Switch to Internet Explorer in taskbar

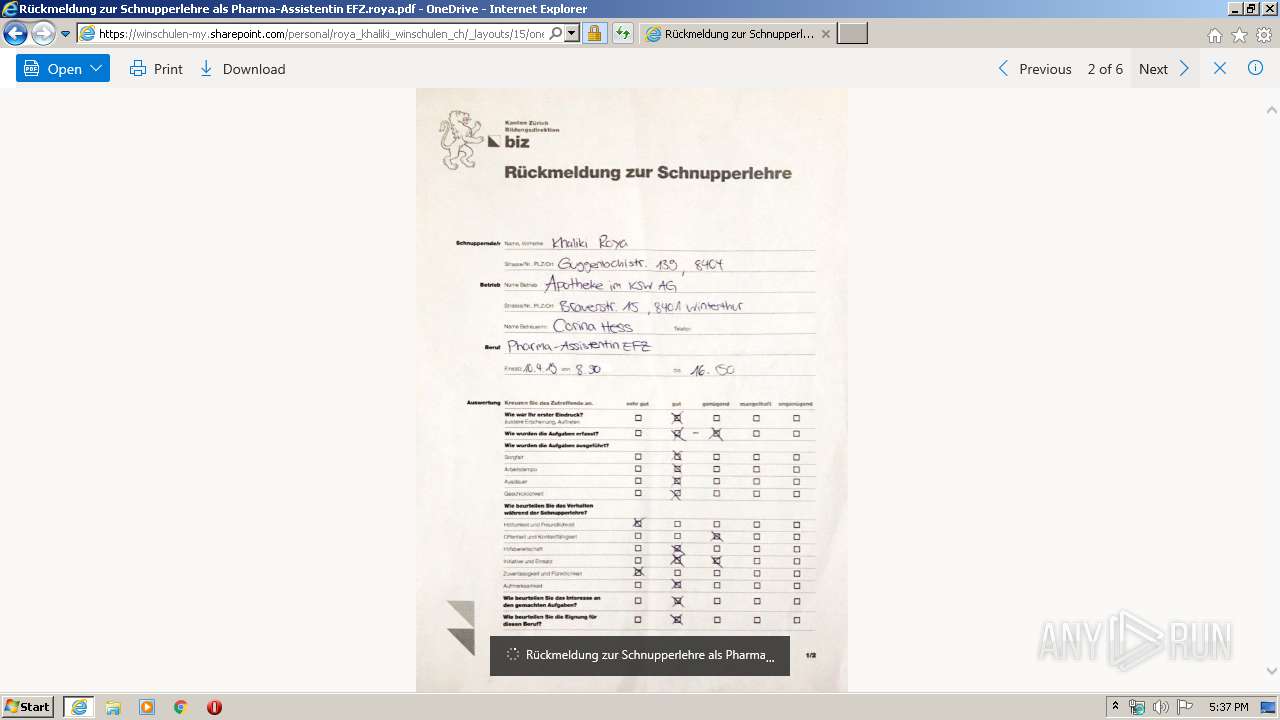coord(79,707)
